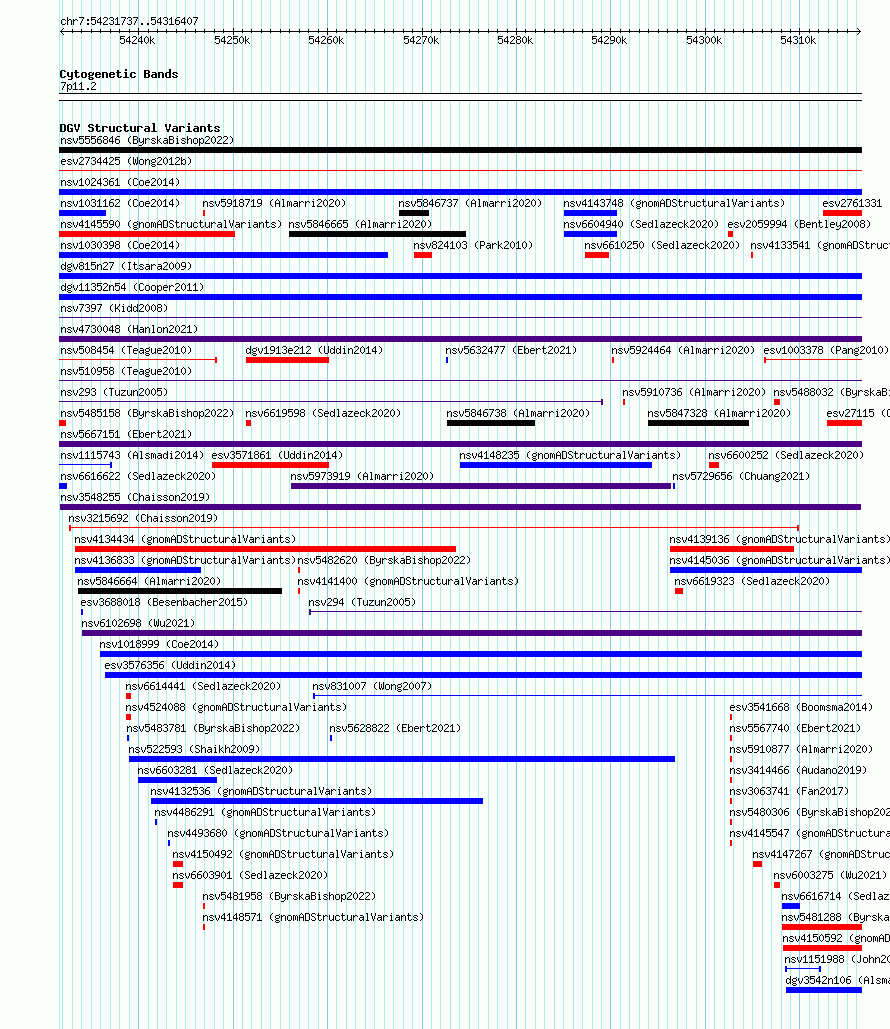Open nsv5973919 (Almarri2020) variant

tap(362, 476)
